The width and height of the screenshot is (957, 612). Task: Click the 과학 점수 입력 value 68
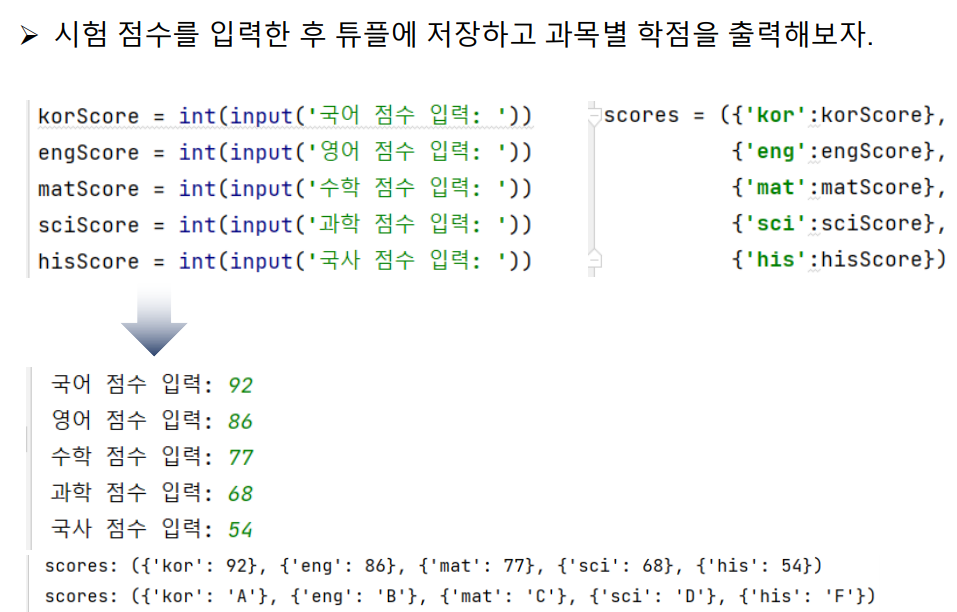[240, 494]
